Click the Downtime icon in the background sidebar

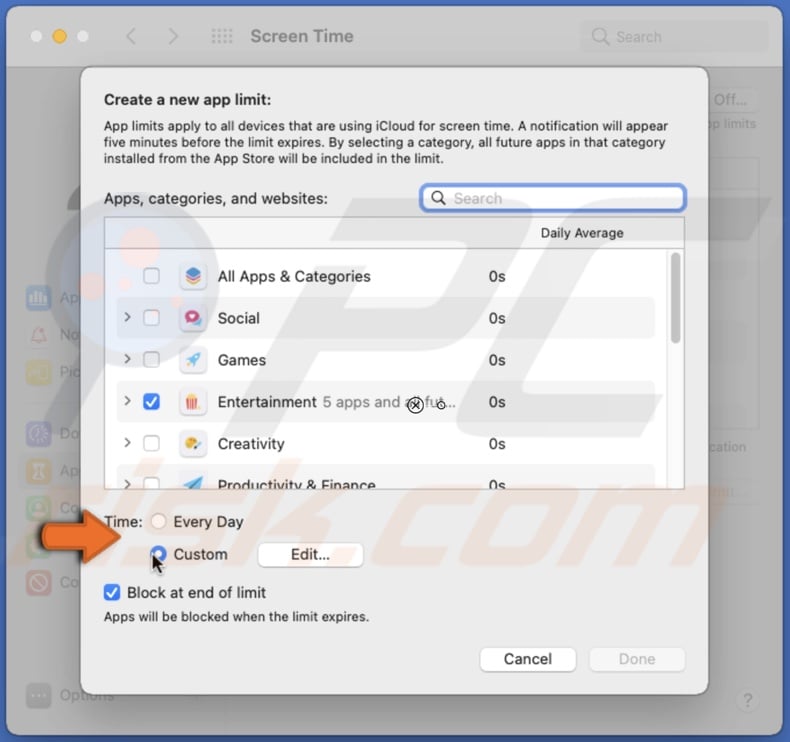click(x=39, y=433)
